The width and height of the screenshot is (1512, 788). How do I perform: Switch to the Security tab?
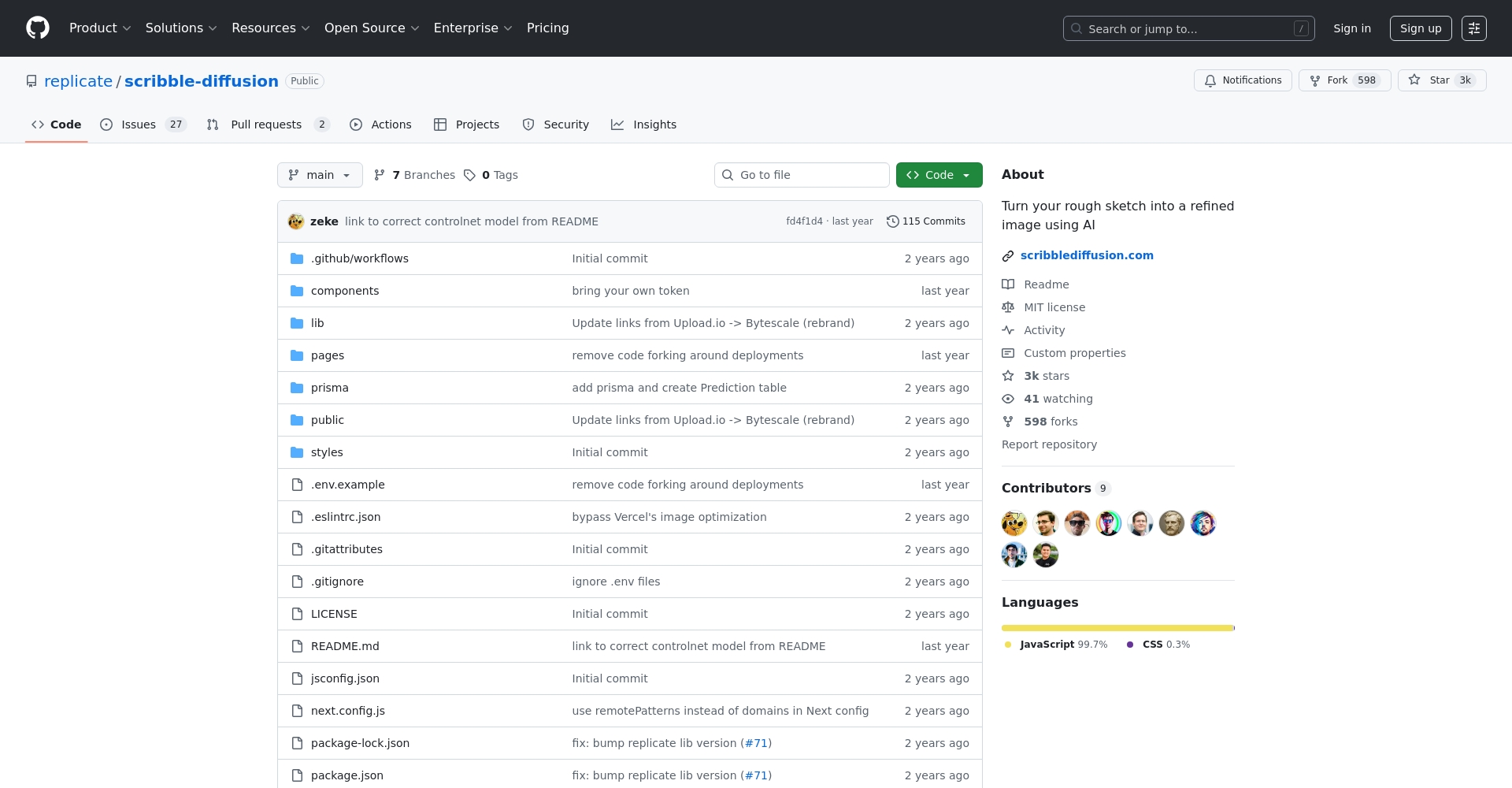[555, 125]
